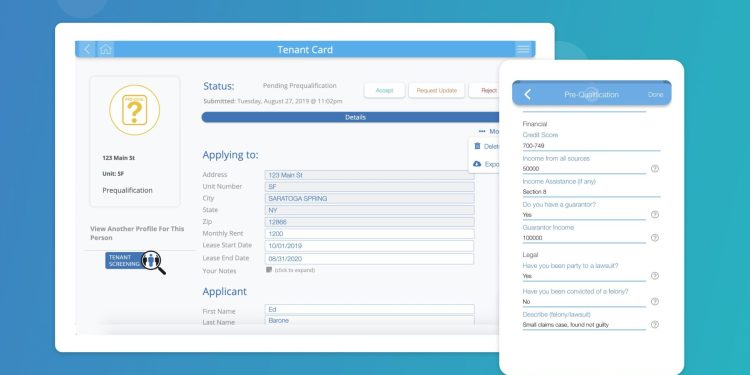Click the Details bar
This screenshot has width=750, height=375.
[x=350, y=117]
